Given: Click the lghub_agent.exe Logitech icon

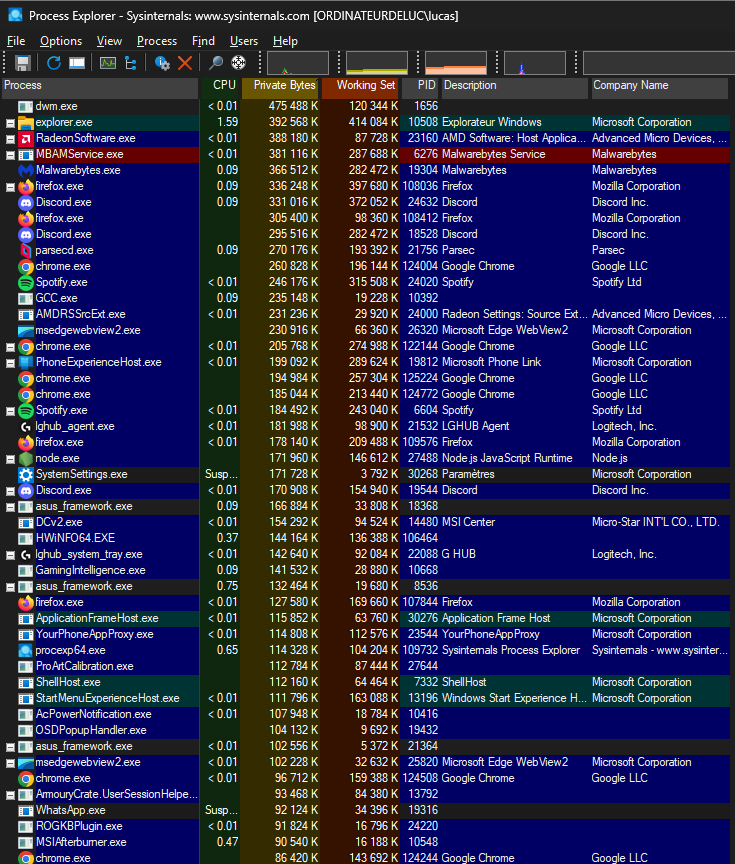Looking at the screenshot, I should click(x=25, y=426).
